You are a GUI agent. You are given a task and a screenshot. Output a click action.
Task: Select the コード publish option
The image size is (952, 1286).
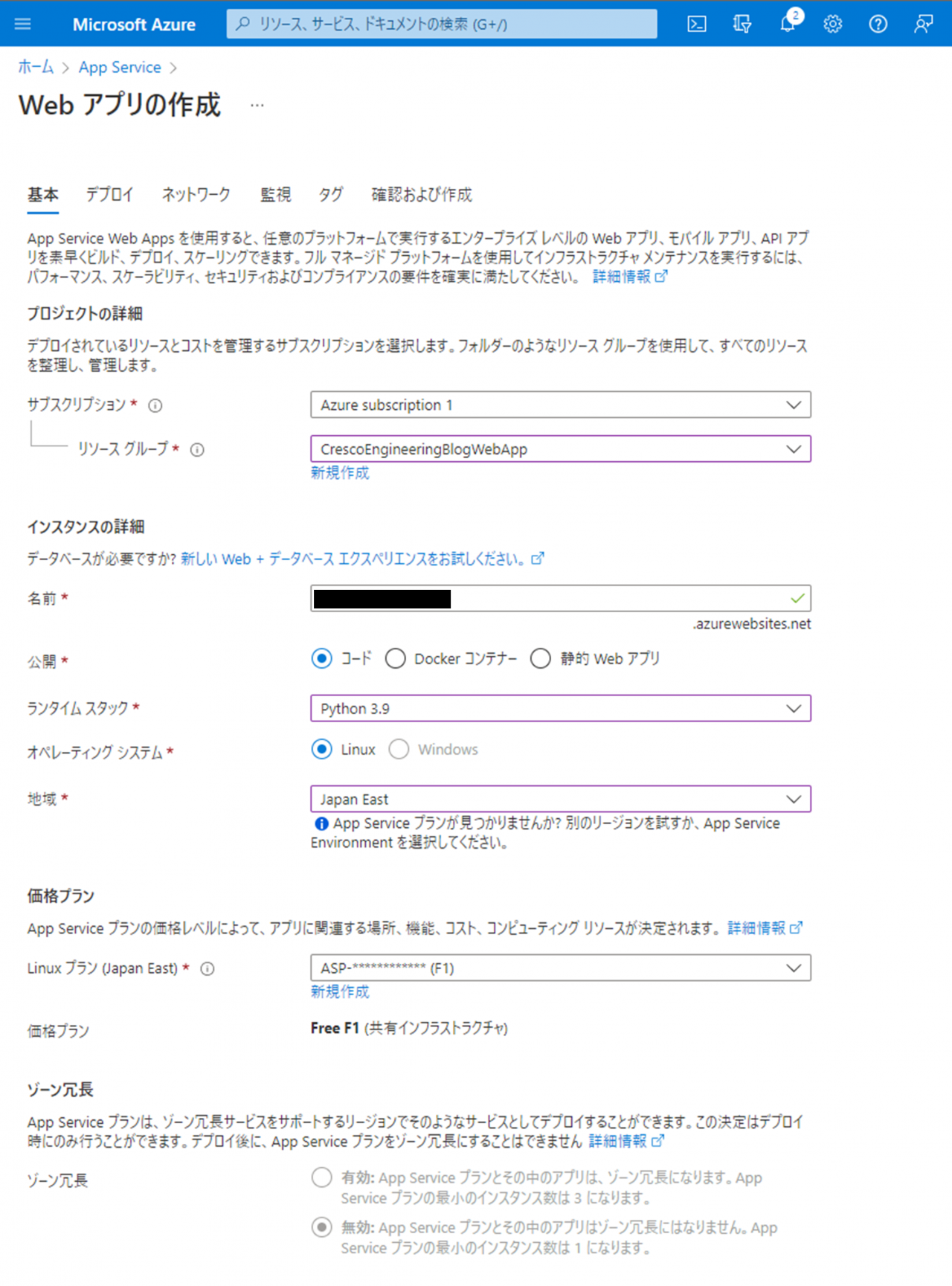tap(321, 659)
